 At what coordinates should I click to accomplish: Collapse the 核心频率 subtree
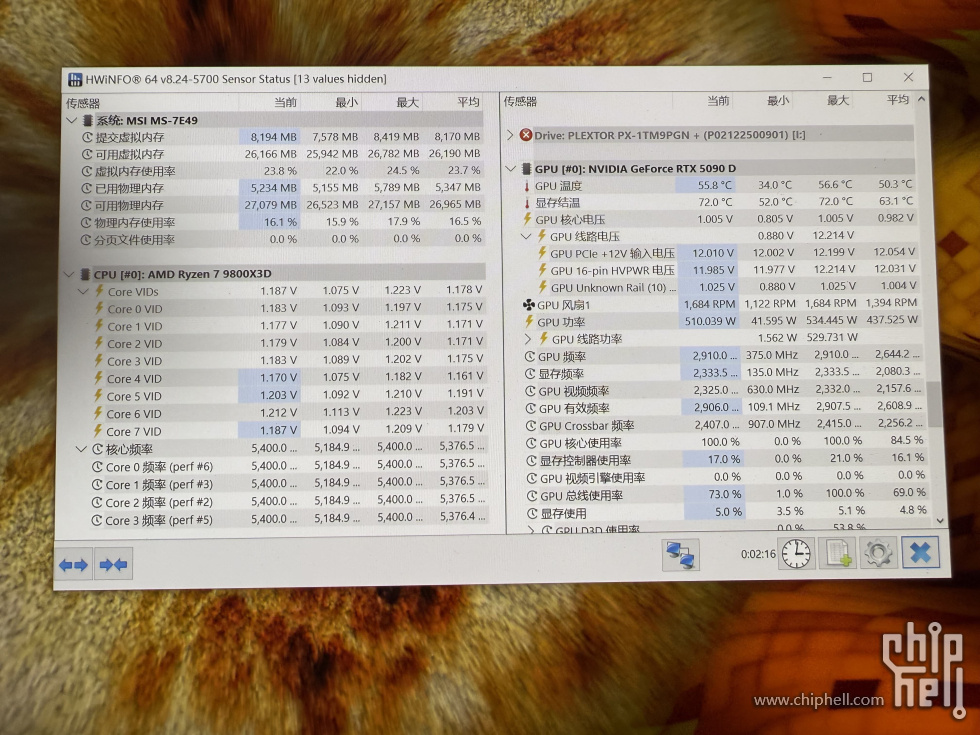click(x=81, y=449)
